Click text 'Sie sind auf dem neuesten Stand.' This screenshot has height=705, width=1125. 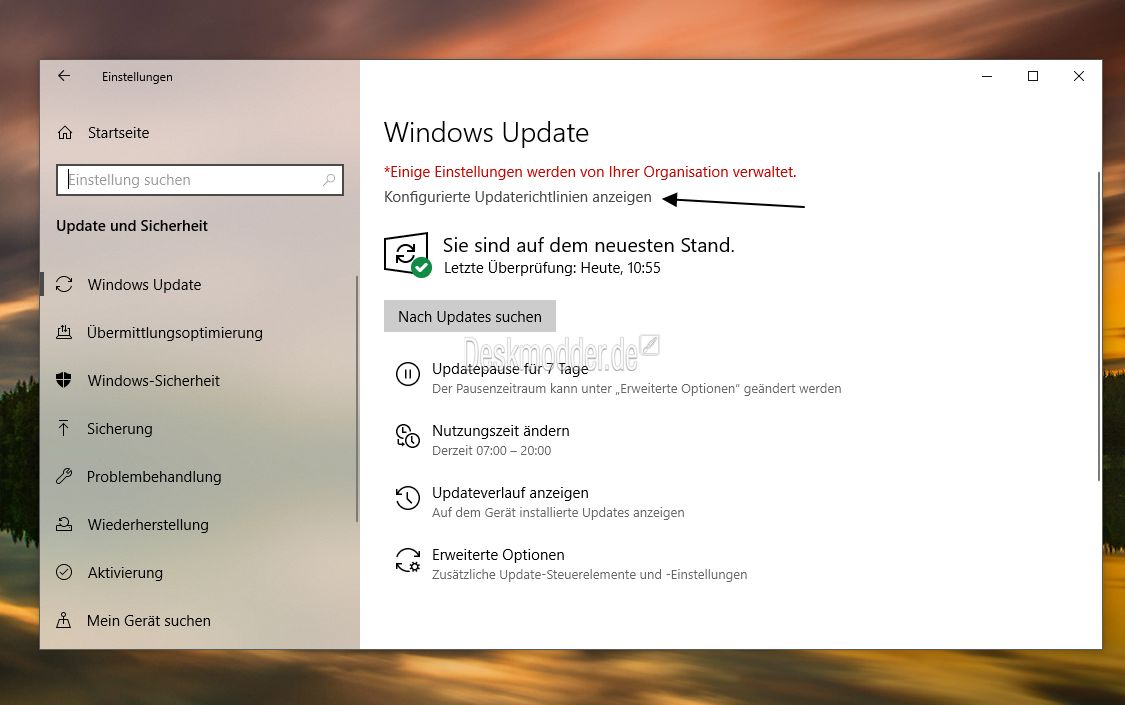pos(588,245)
